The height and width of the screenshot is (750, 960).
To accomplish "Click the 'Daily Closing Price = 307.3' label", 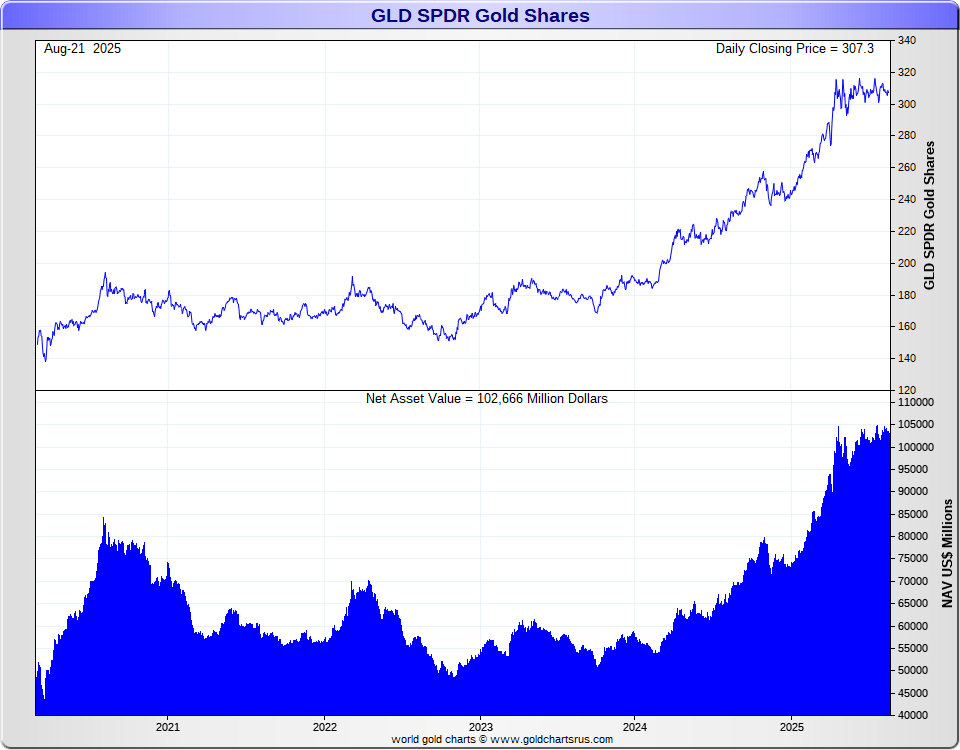I will click(x=795, y=49).
